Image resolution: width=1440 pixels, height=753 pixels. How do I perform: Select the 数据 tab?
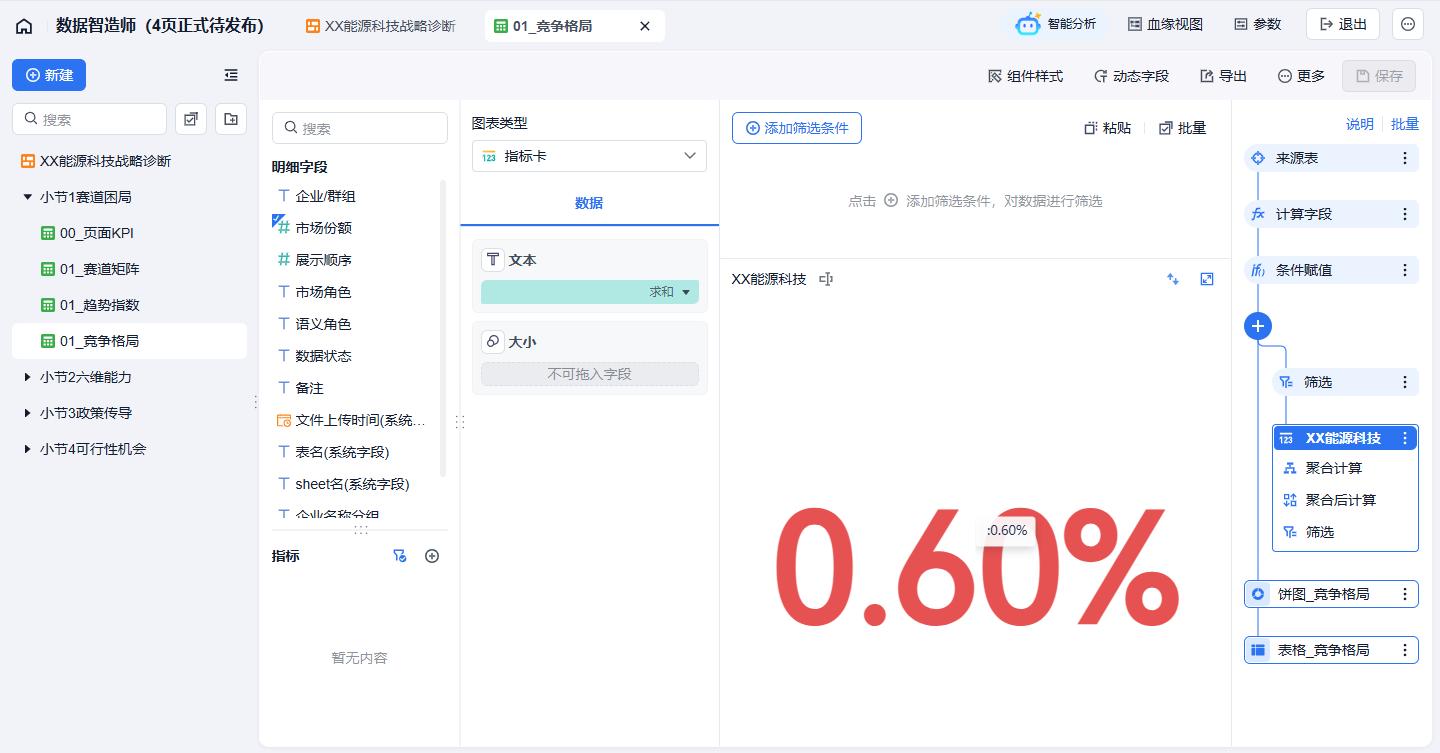[589, 203]
